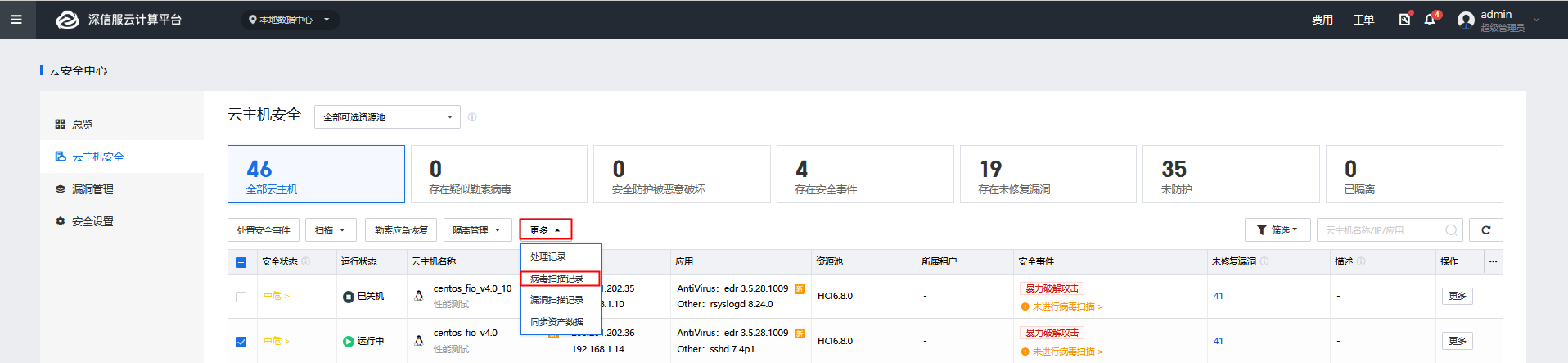1568x363 pixels.
Task: Choose 漏洞扫描记录 from the 更多 menu
Action: [561, 300]
